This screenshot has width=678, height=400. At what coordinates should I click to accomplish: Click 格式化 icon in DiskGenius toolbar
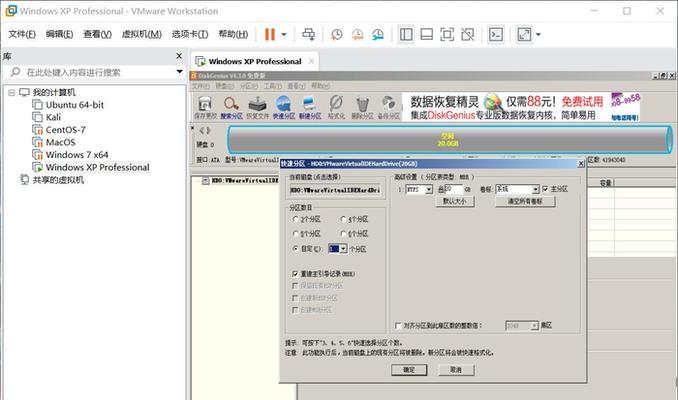336,107
